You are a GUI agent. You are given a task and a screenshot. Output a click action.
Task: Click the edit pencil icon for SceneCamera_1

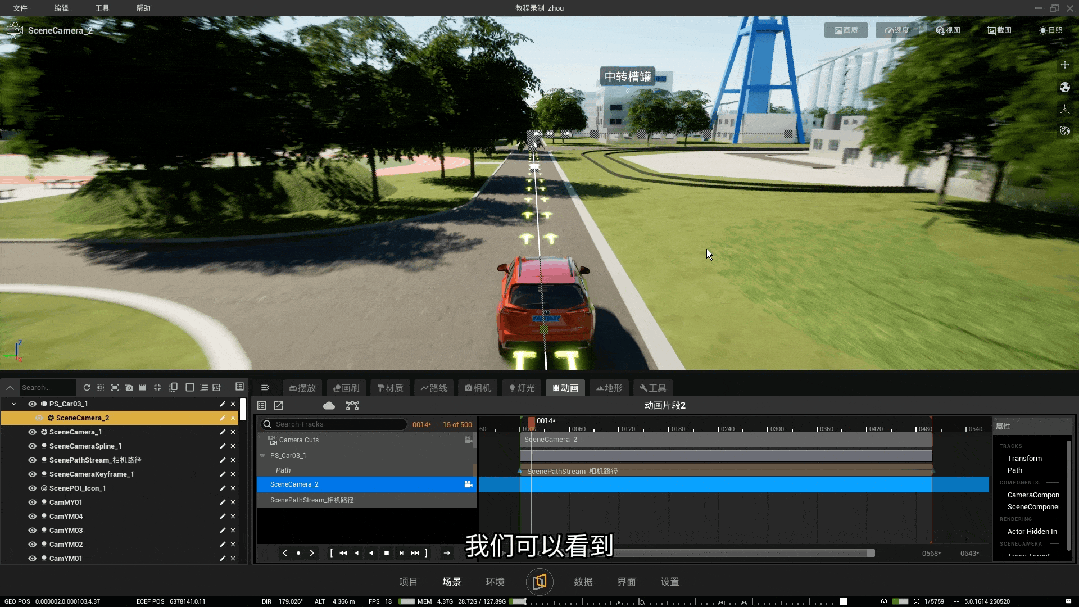point(222,432)
